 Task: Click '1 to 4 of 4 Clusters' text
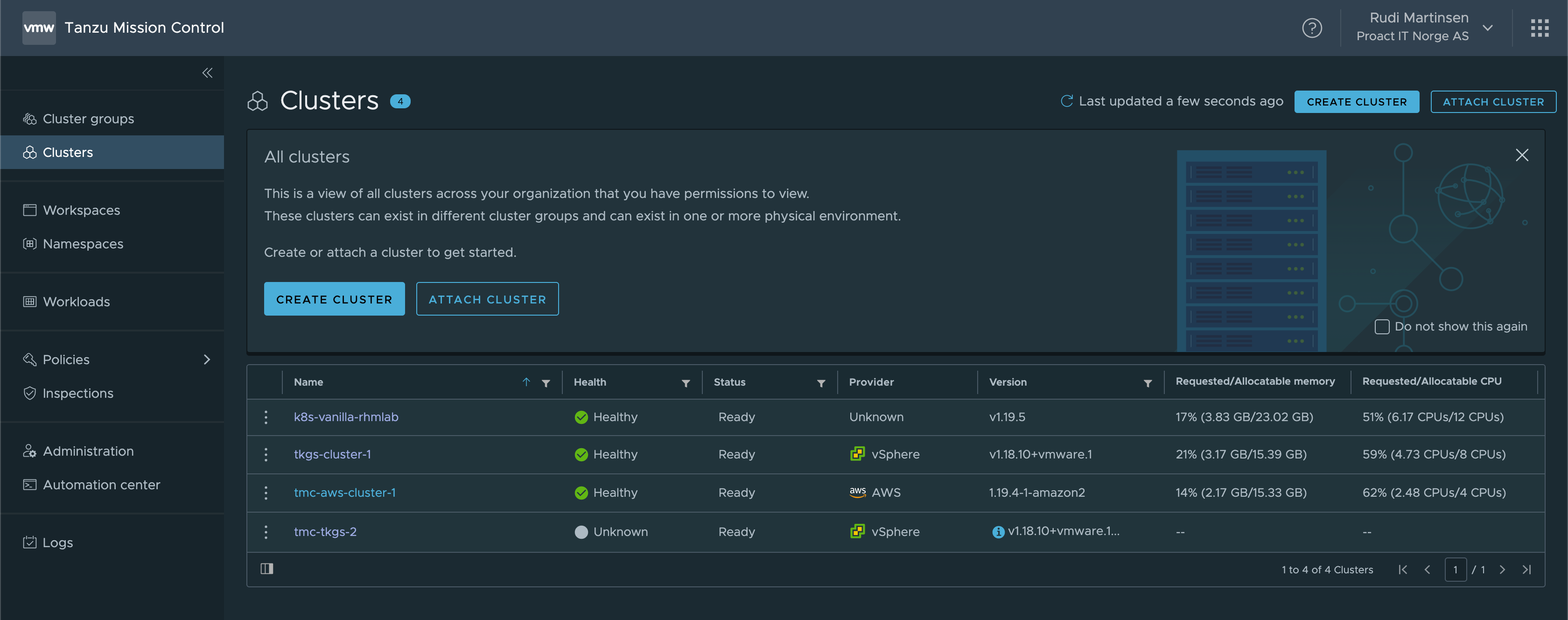1327,570
